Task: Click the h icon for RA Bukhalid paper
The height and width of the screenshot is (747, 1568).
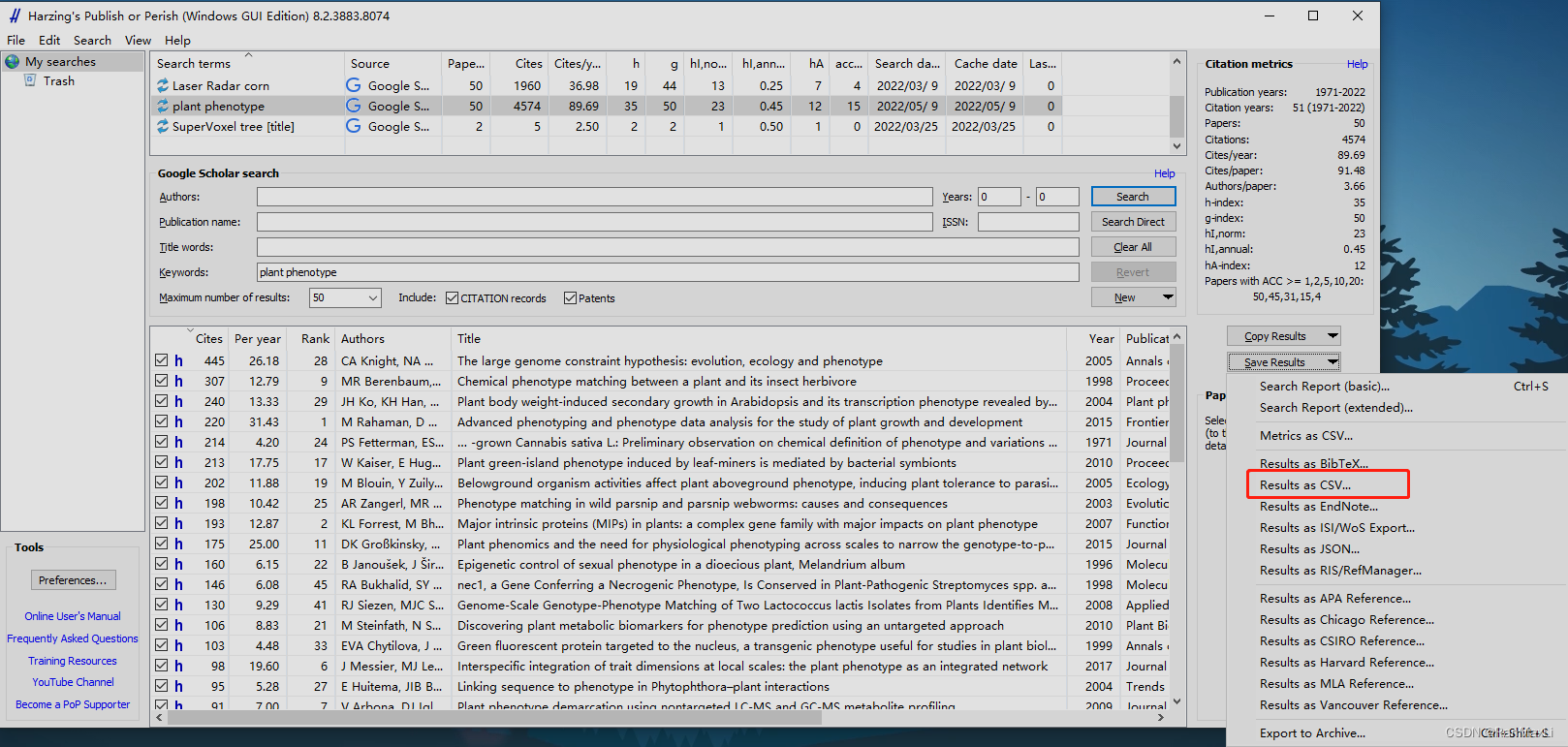Action: click(178, 584)
